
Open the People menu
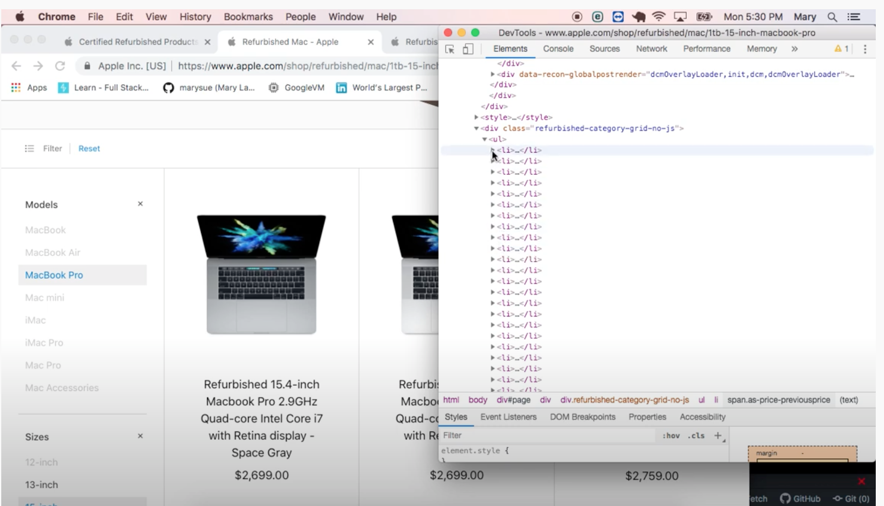point(300,17)
